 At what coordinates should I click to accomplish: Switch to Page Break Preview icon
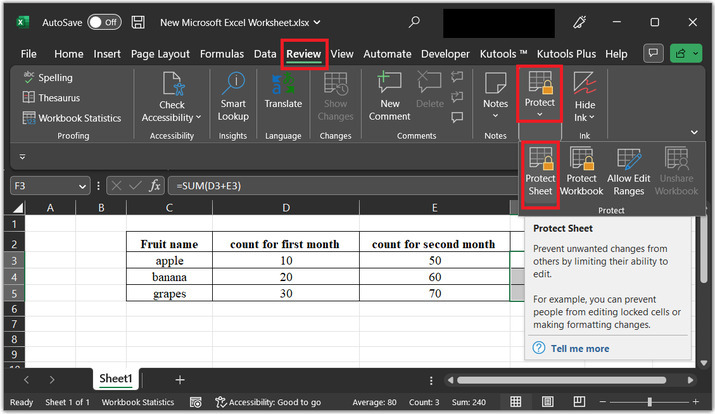click(x=579, y=401)
